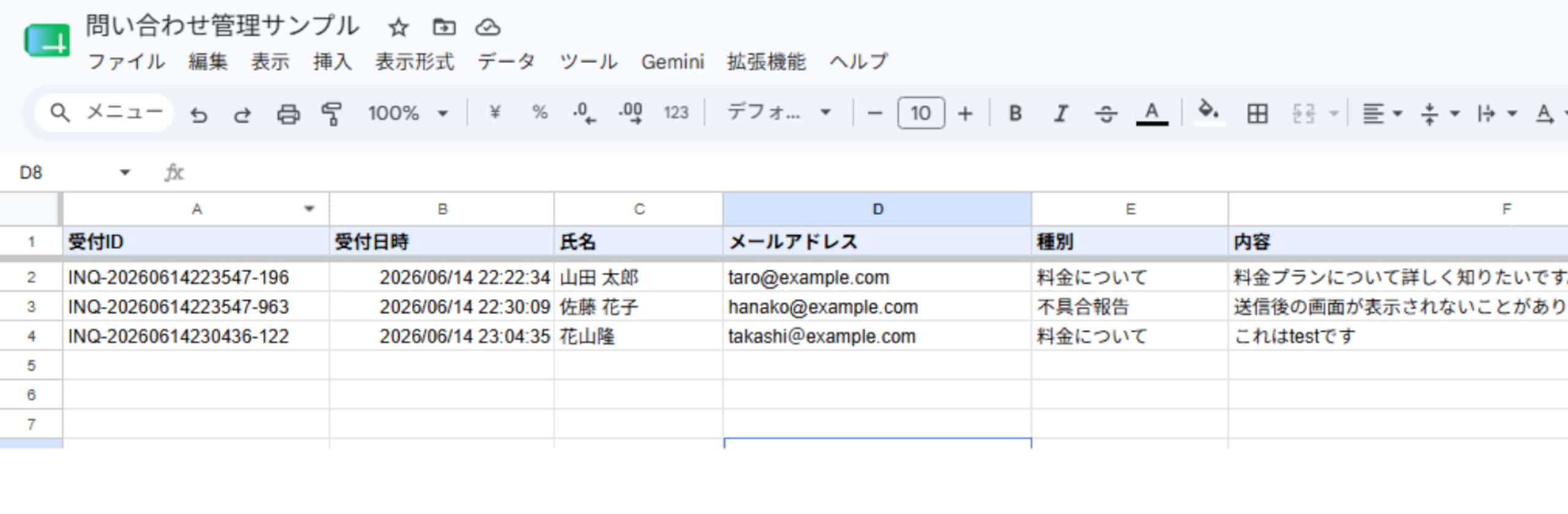
Task: Decrease font size with minus button
Action: 875,113
